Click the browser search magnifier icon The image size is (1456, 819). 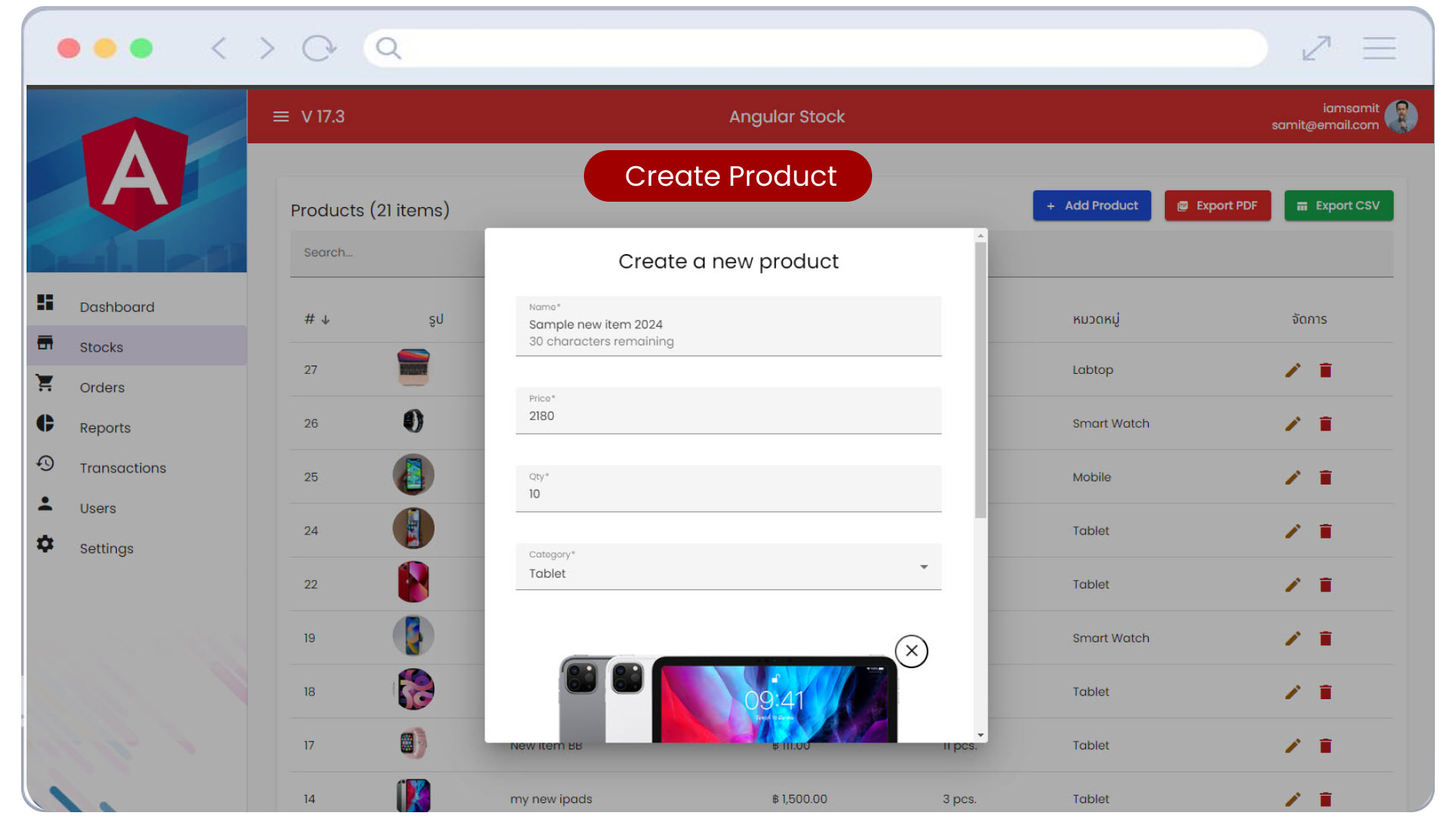(x=388, y=49)
